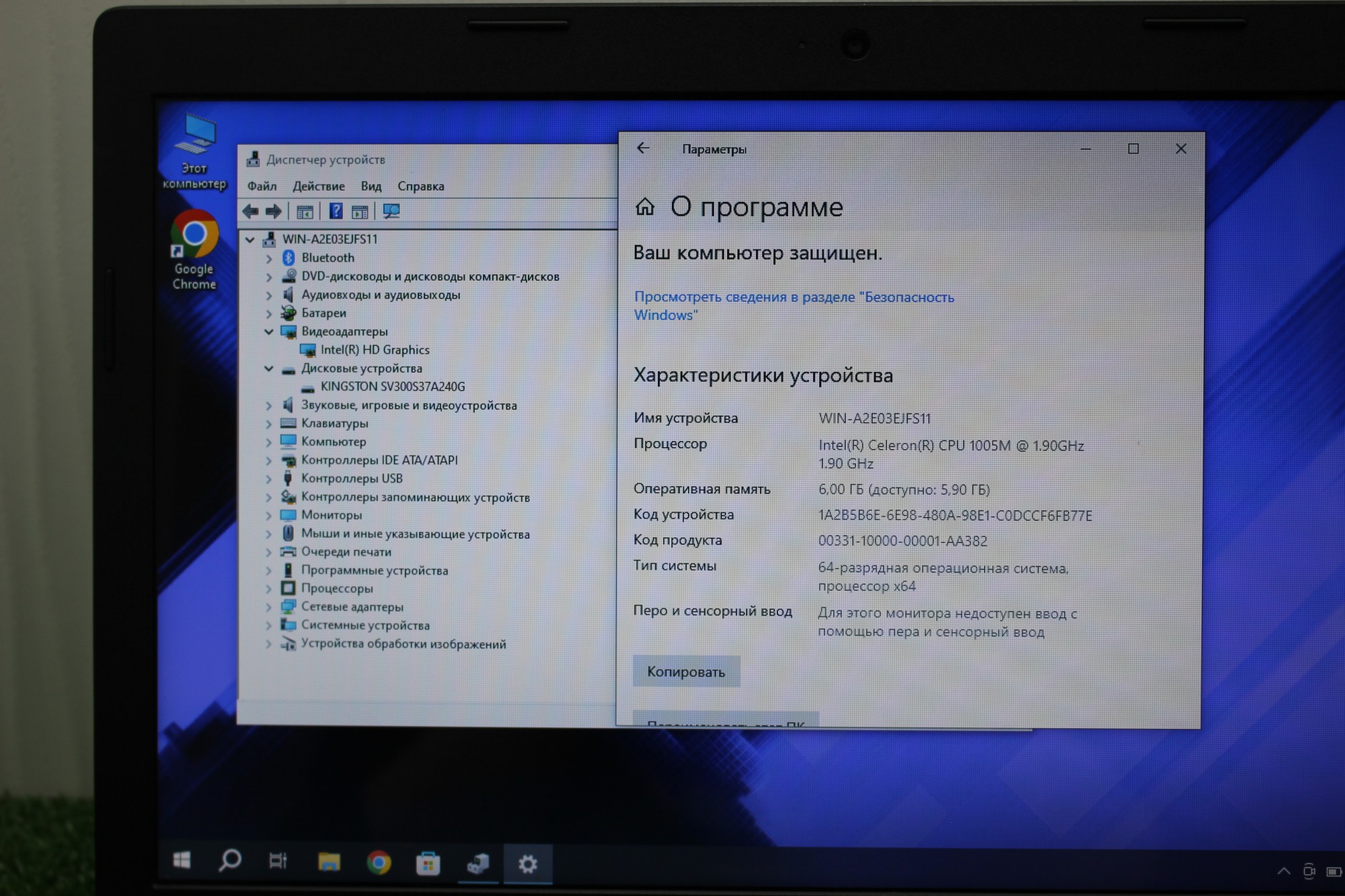The height and width of the screenshot is (896, 1345).
Task: Open Microsoft Store from the taskbar
Action: pyautogui.click(x=428, y=863)
